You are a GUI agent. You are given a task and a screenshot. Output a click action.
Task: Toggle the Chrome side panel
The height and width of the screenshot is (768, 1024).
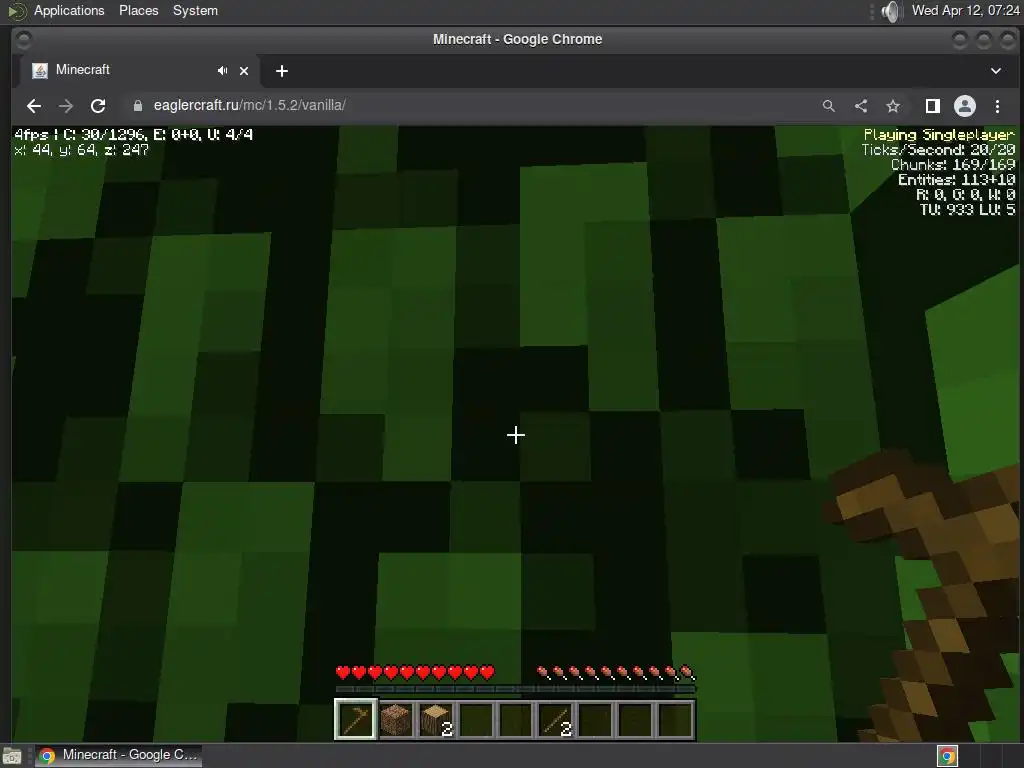pos(933,106)
